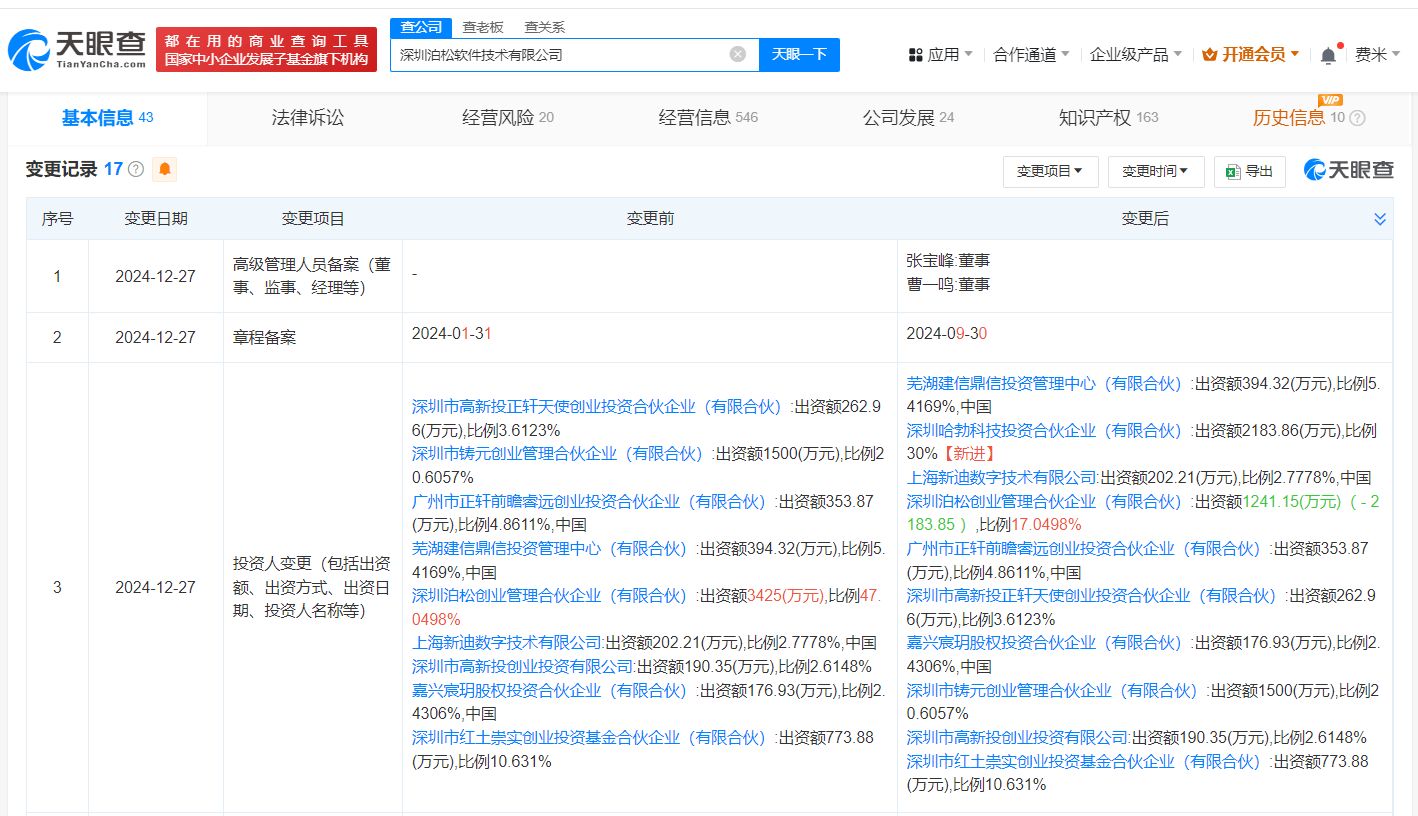Image resolution: width=1418 pixels, height=816 pixels.
Task: Expand the 企业级产品 menu
Action: pos(1136,55)
